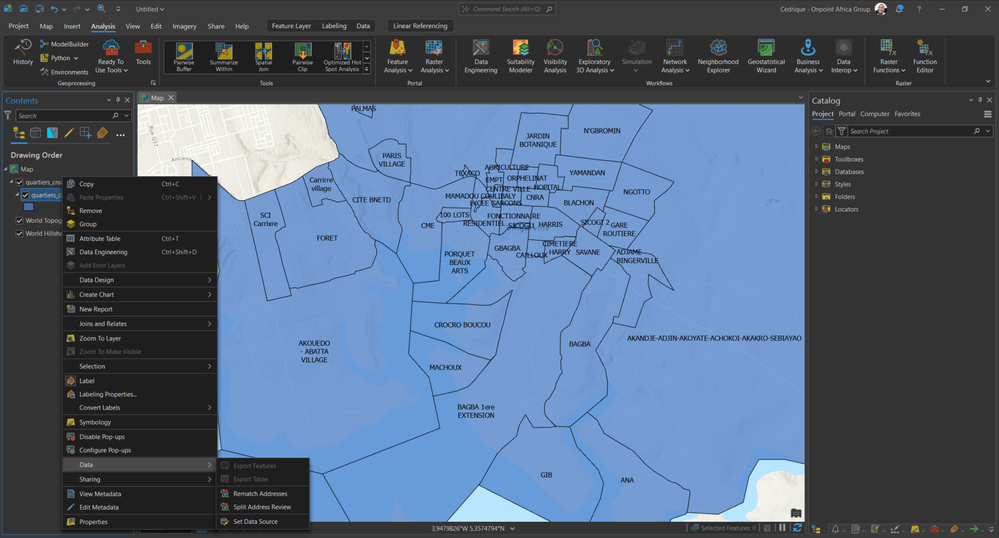Screen dimensions: 999x538
Task: Select Set Data Source in submenu
Action: [x=255, y=521]
